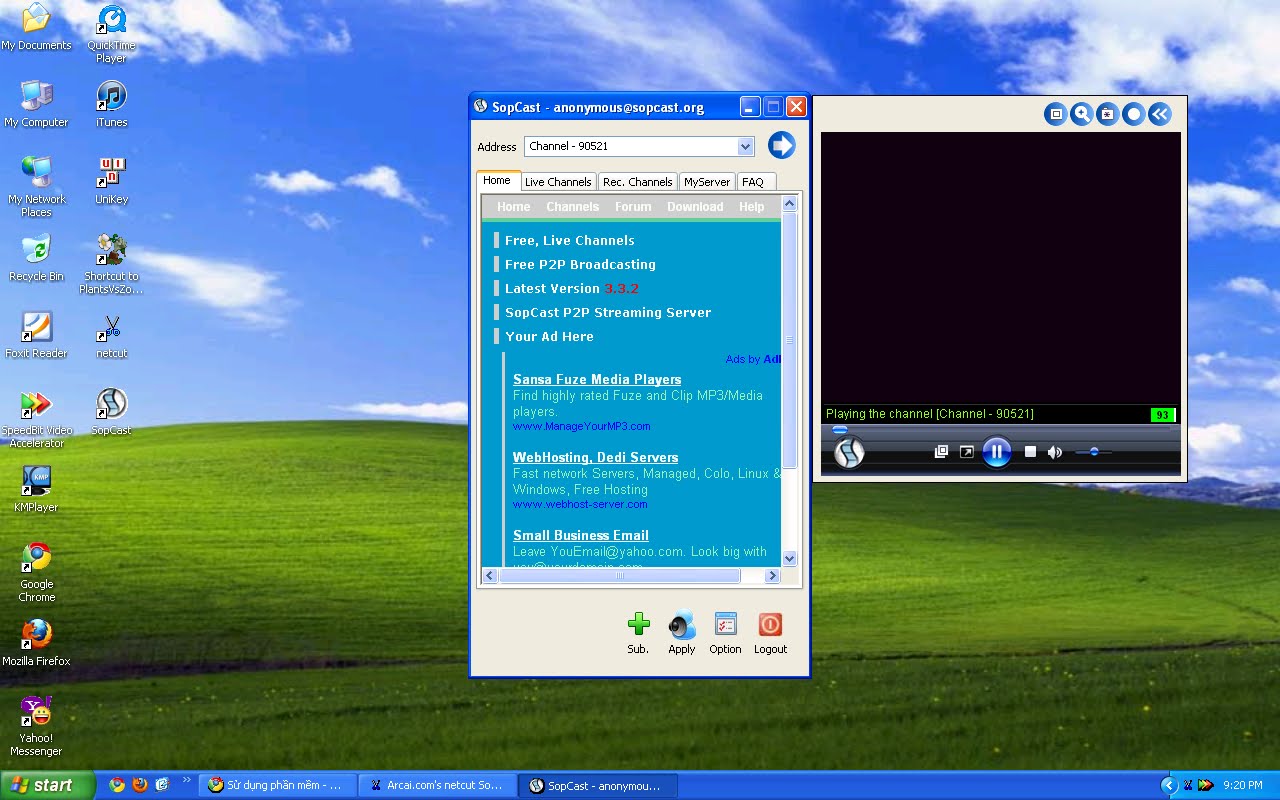Click the SopCast logo in the player bar

(849, 453)
